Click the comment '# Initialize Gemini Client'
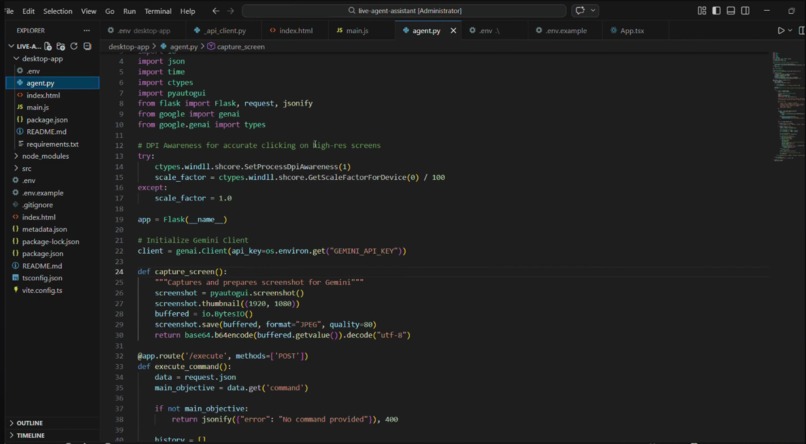Image resolution: width=806 pixels, height=444 pixels. click(193, 240)
